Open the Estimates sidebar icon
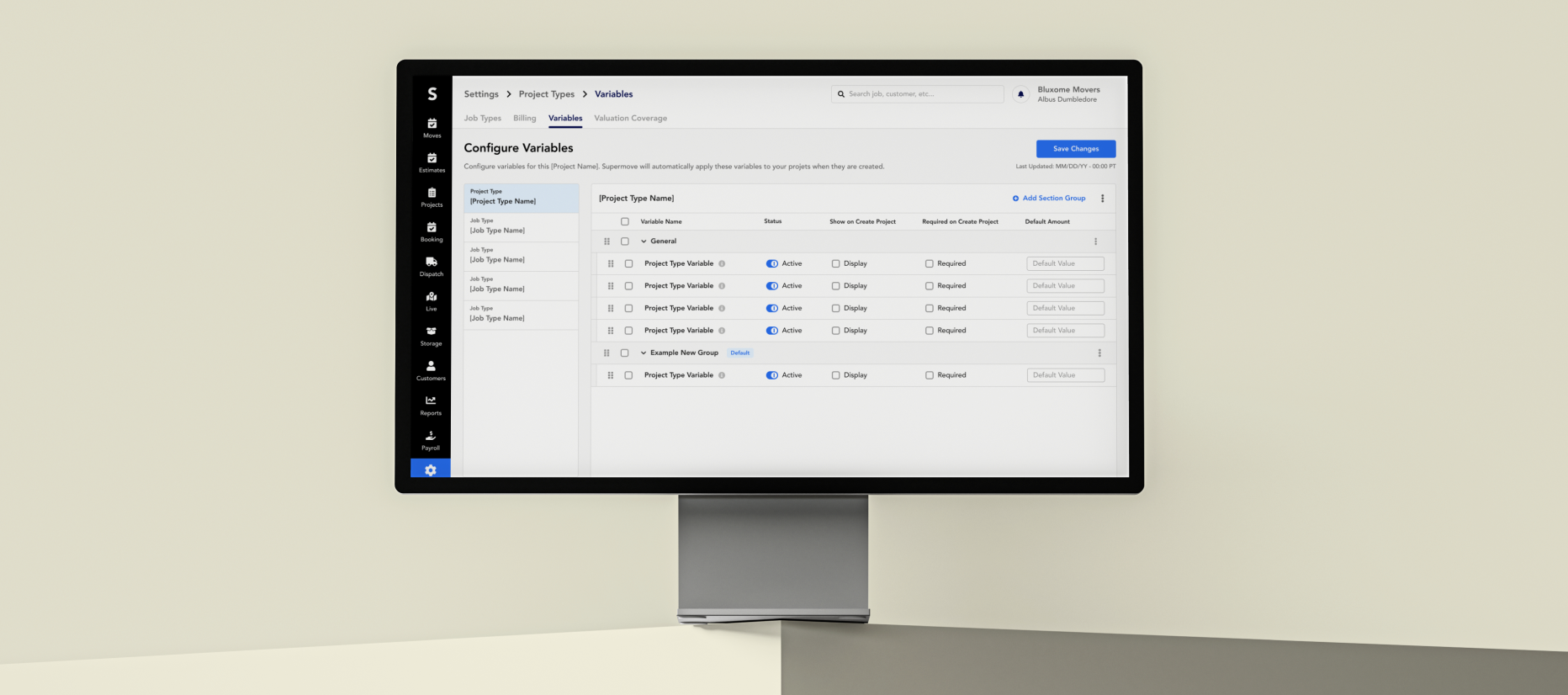 point(432,162)
